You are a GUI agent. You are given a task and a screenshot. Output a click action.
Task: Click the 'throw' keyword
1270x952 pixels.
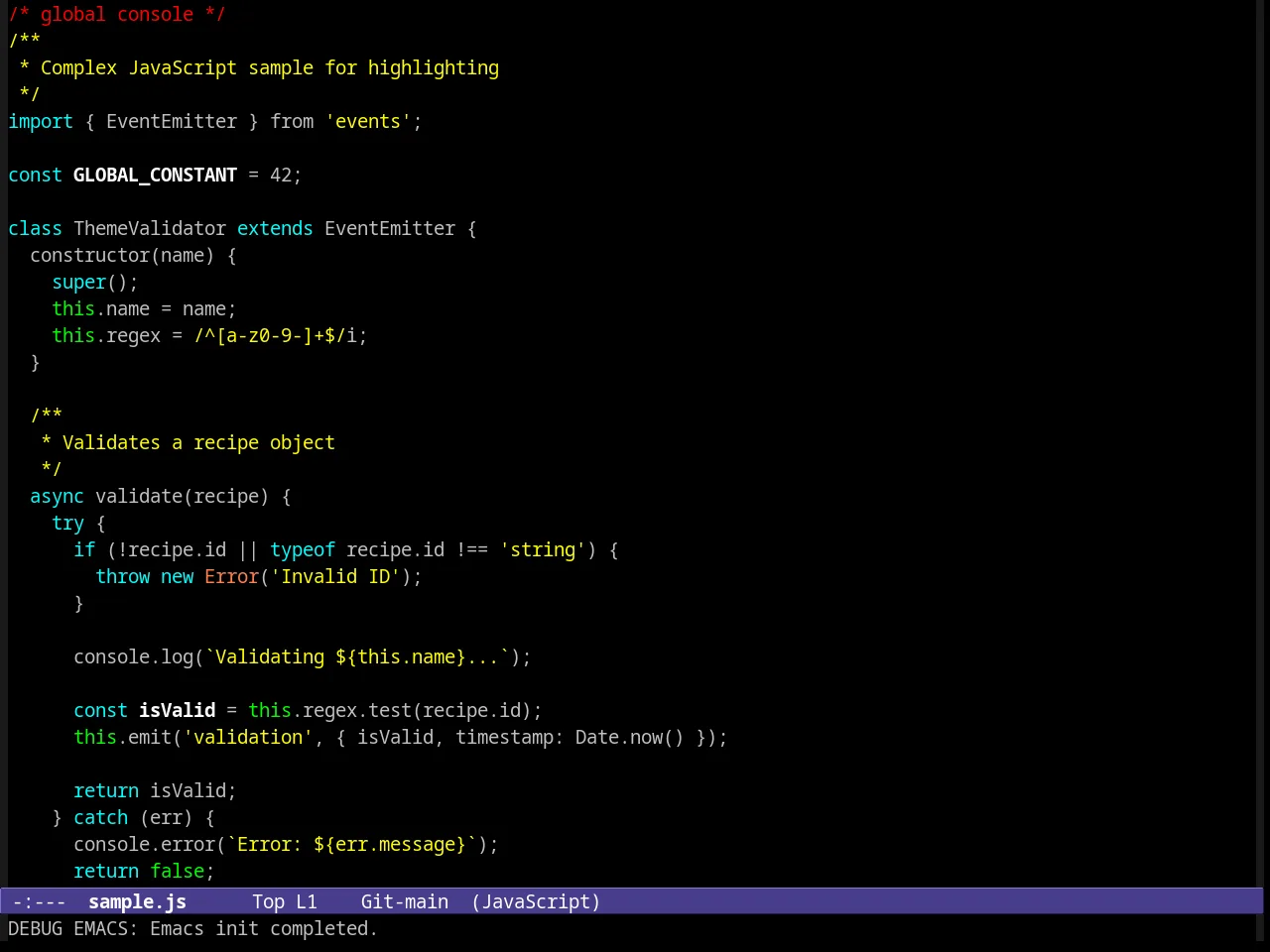coord(122,576)
